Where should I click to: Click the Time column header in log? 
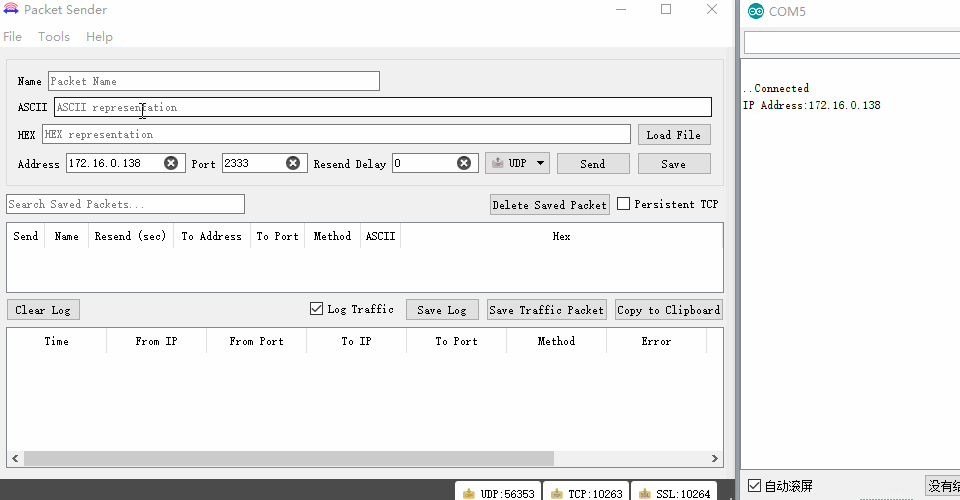click(56, 341)
